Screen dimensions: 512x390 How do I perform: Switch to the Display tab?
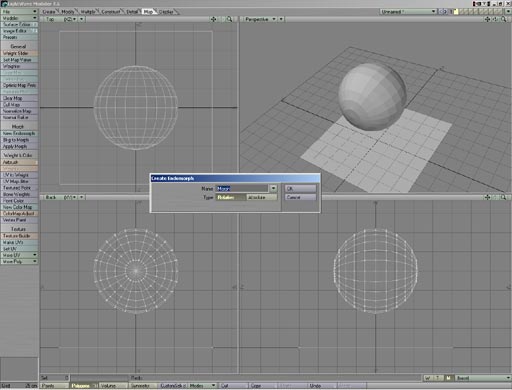pos(166,12)
